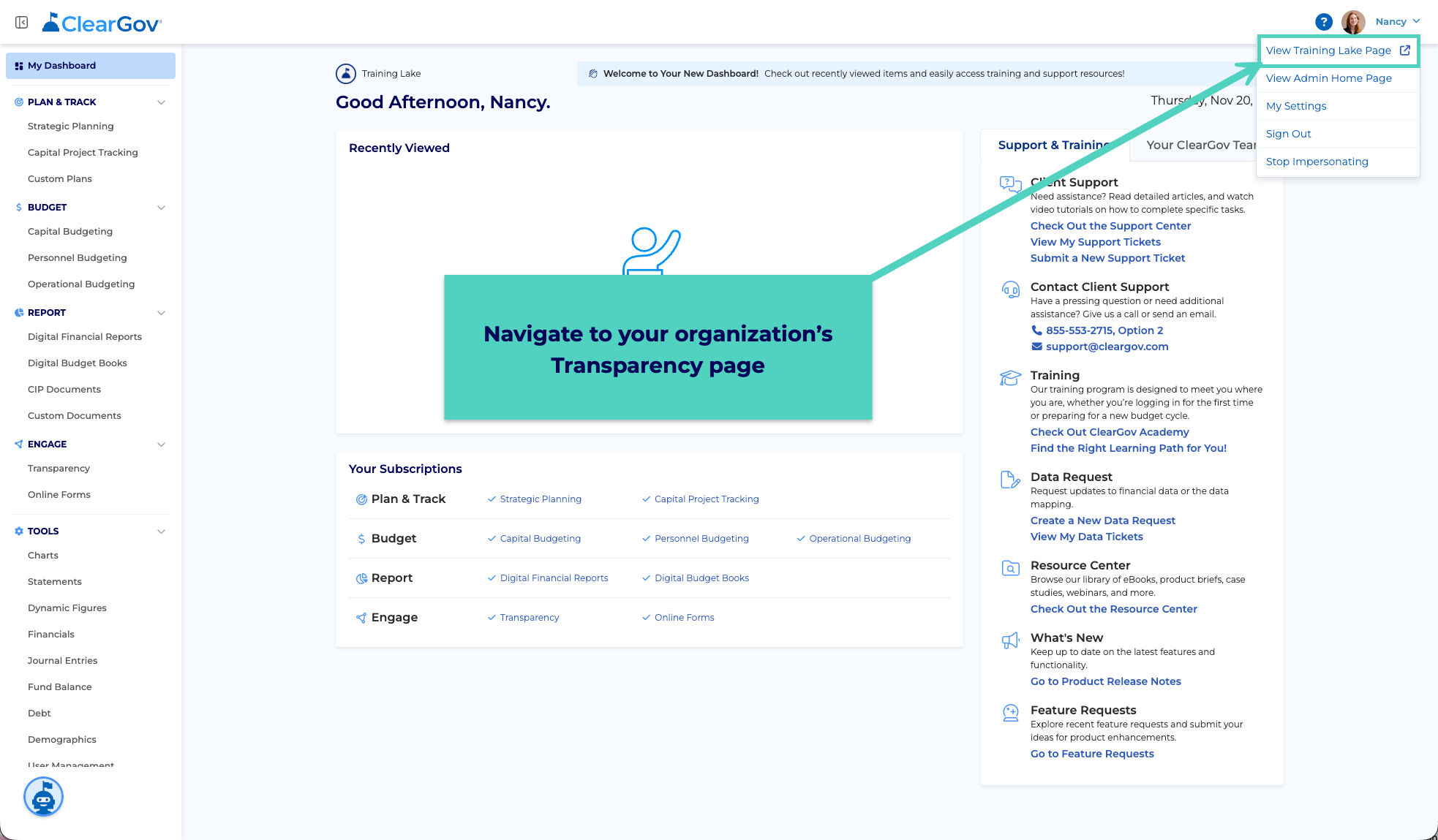The height and width of the screenshot is (840, 1438).
Task: Click the Engage paper plane icon in subscriptions
Action: 361,618
